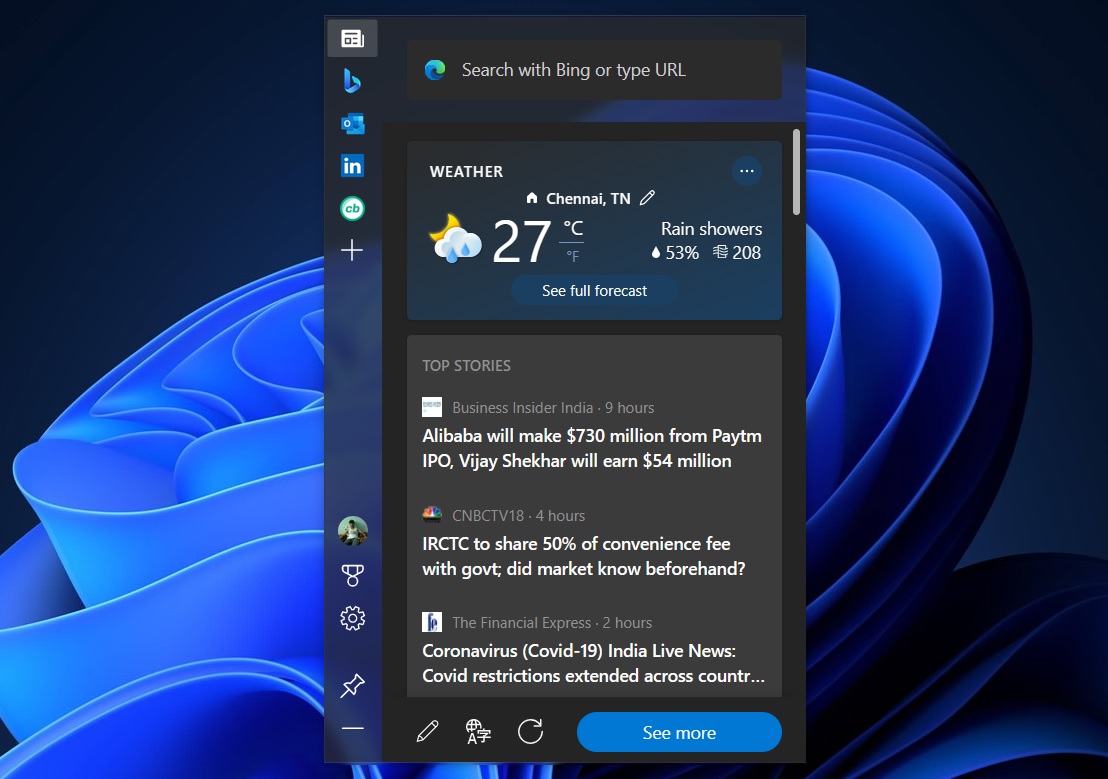Screen dimensions: 1108x779
Task: Open your profile avatar
Action: coord(352,531)
